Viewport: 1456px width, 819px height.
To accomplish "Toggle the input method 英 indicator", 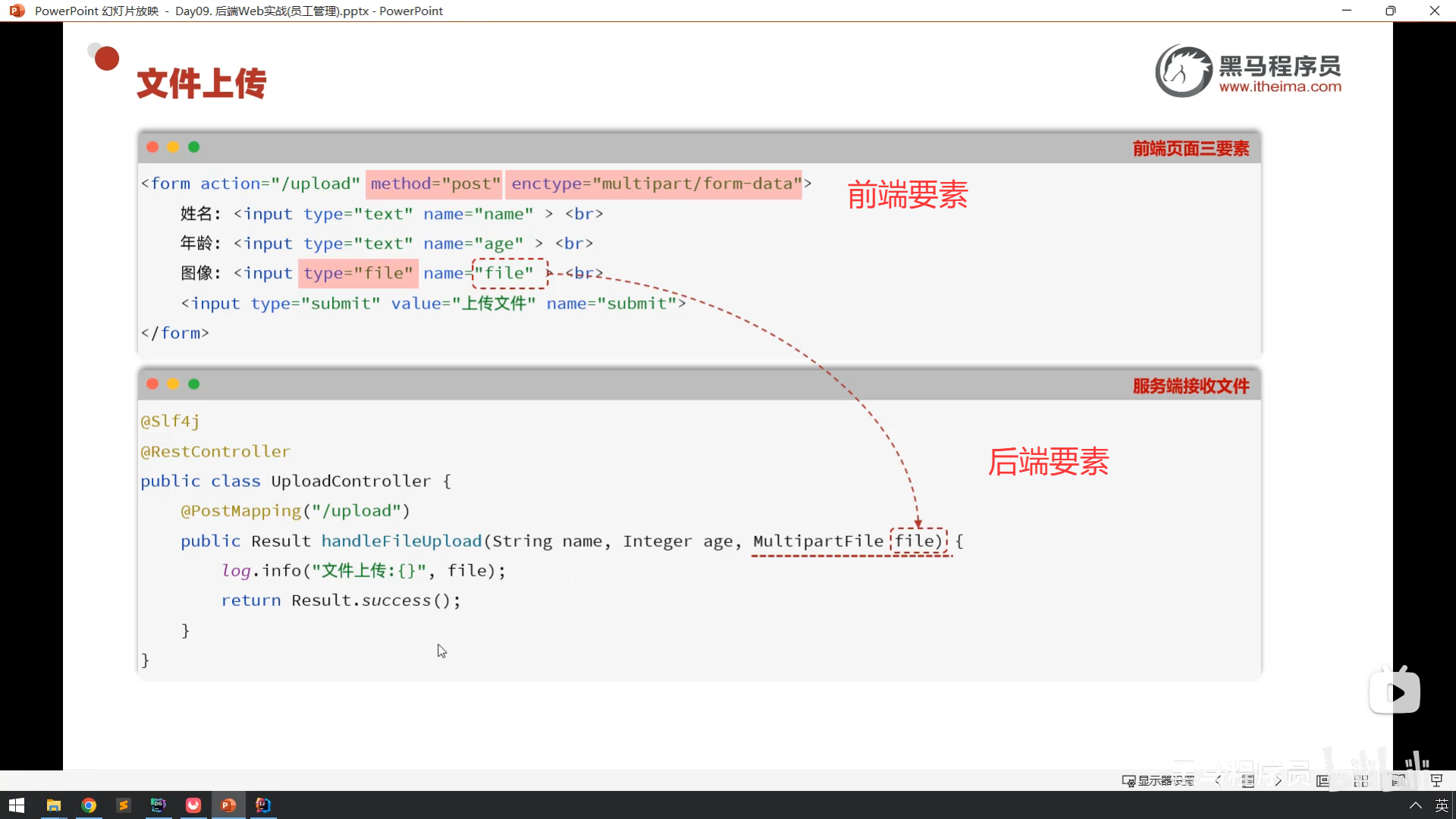I will pyautogui.click(x=1442, y=805).
